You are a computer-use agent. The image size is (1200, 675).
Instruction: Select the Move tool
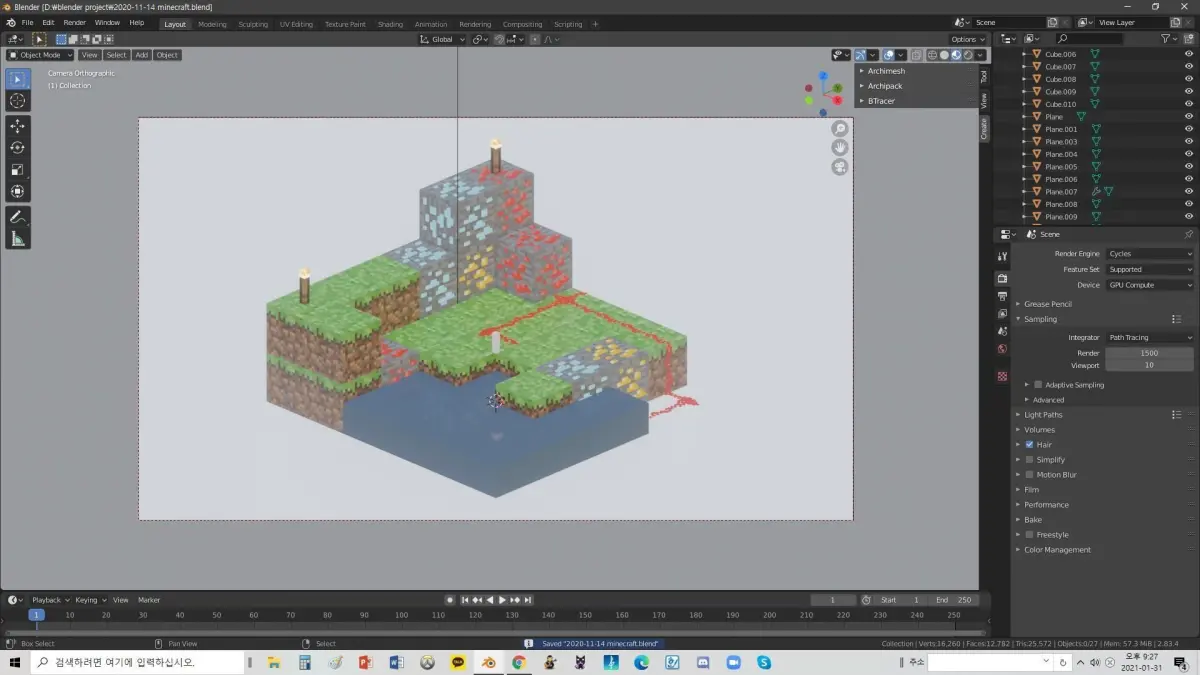tap(17, 126)
